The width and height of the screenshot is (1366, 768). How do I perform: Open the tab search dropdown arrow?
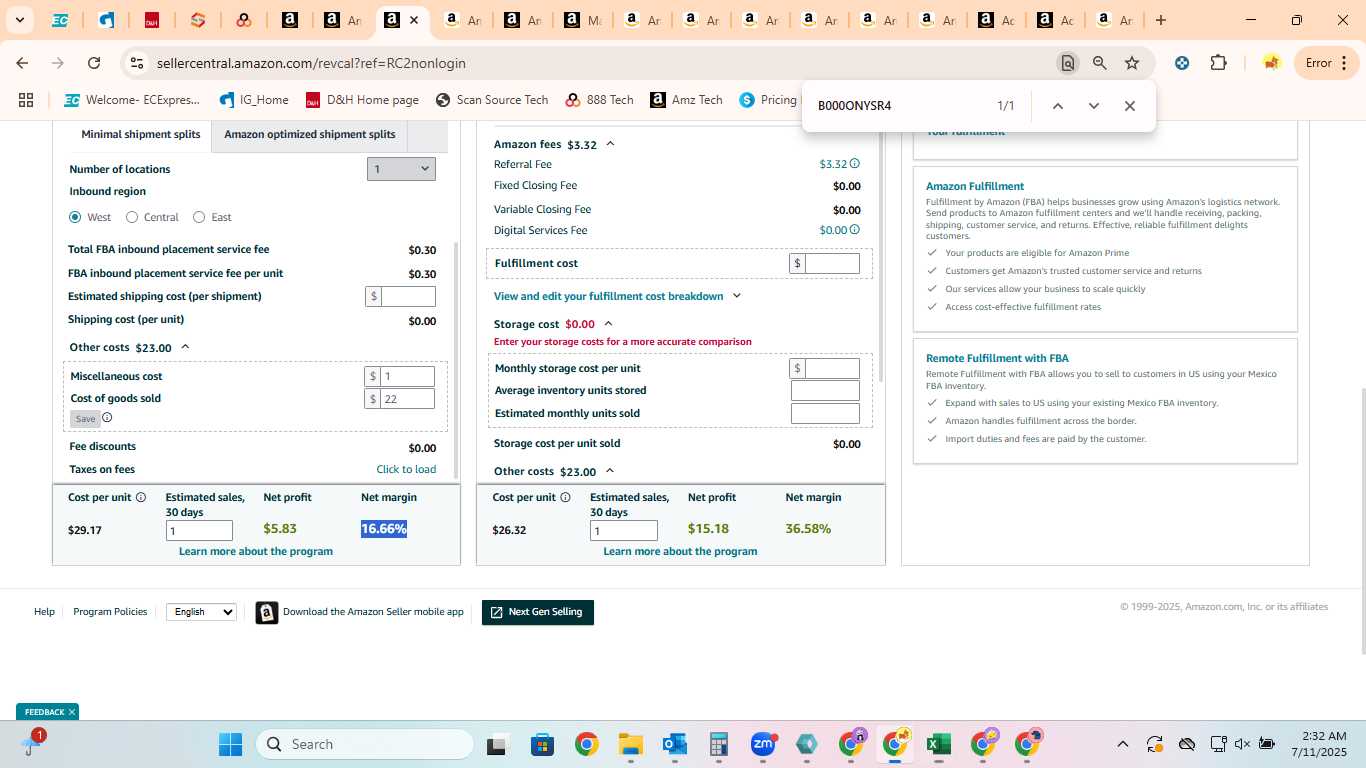pyautogui.click(x=19, y=20)
